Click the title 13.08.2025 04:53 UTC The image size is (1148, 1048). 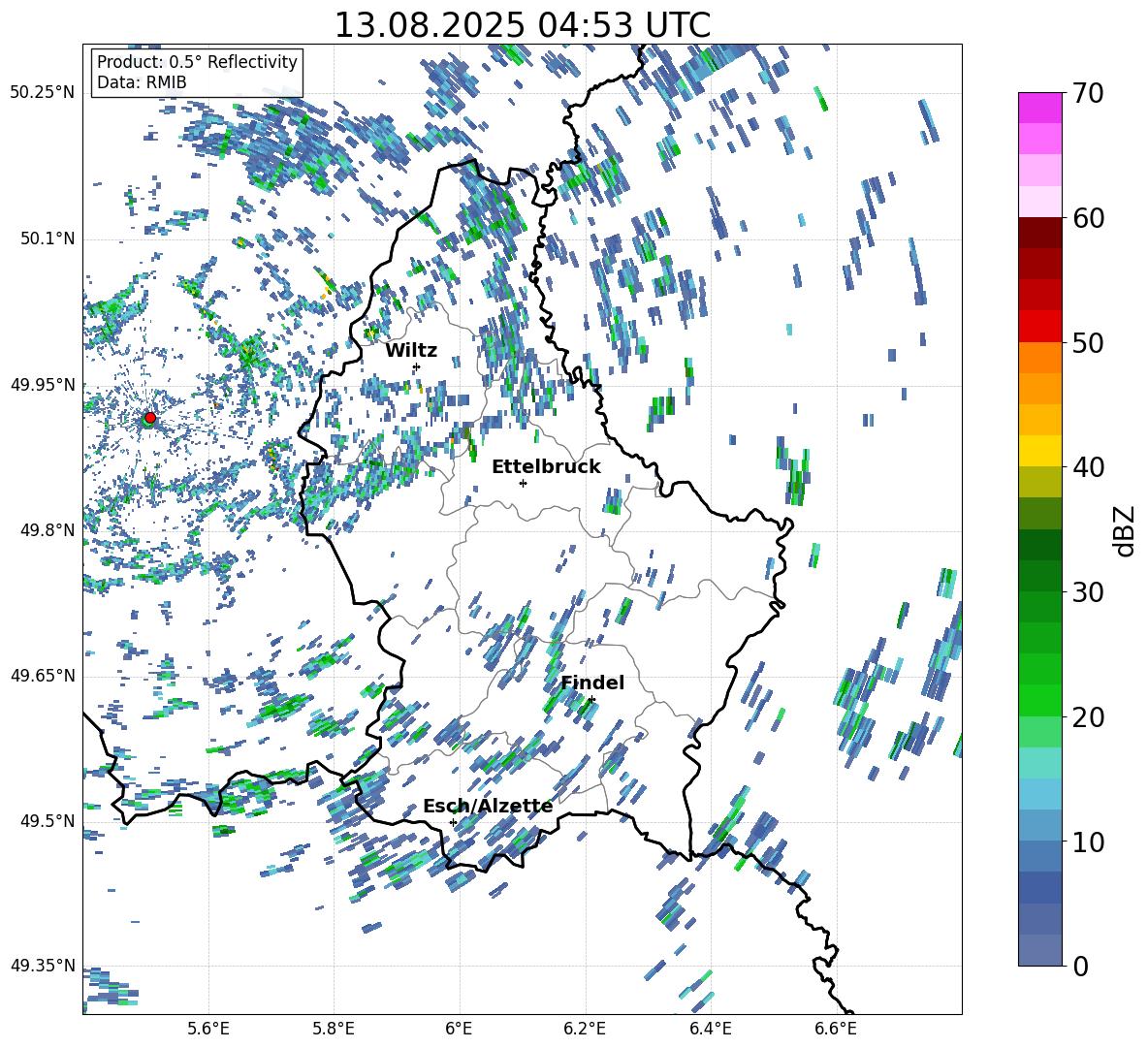(x=522, y=25)
